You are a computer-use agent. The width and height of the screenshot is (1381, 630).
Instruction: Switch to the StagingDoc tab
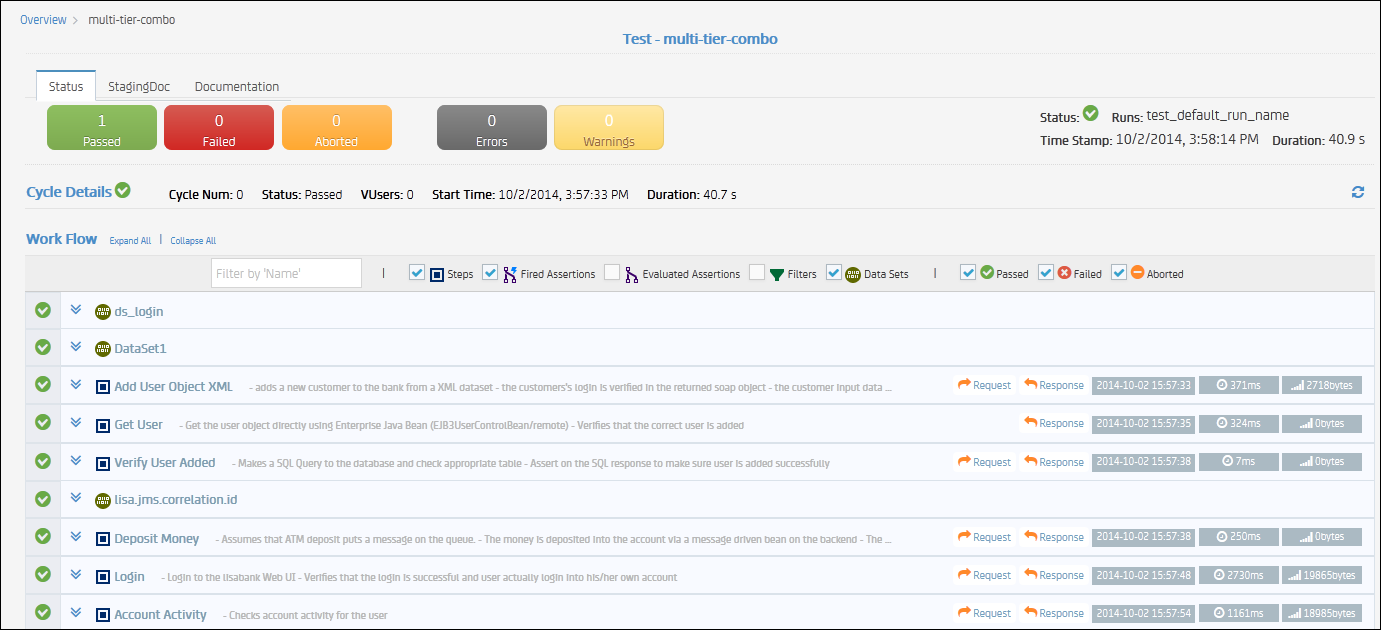(138, 86)
